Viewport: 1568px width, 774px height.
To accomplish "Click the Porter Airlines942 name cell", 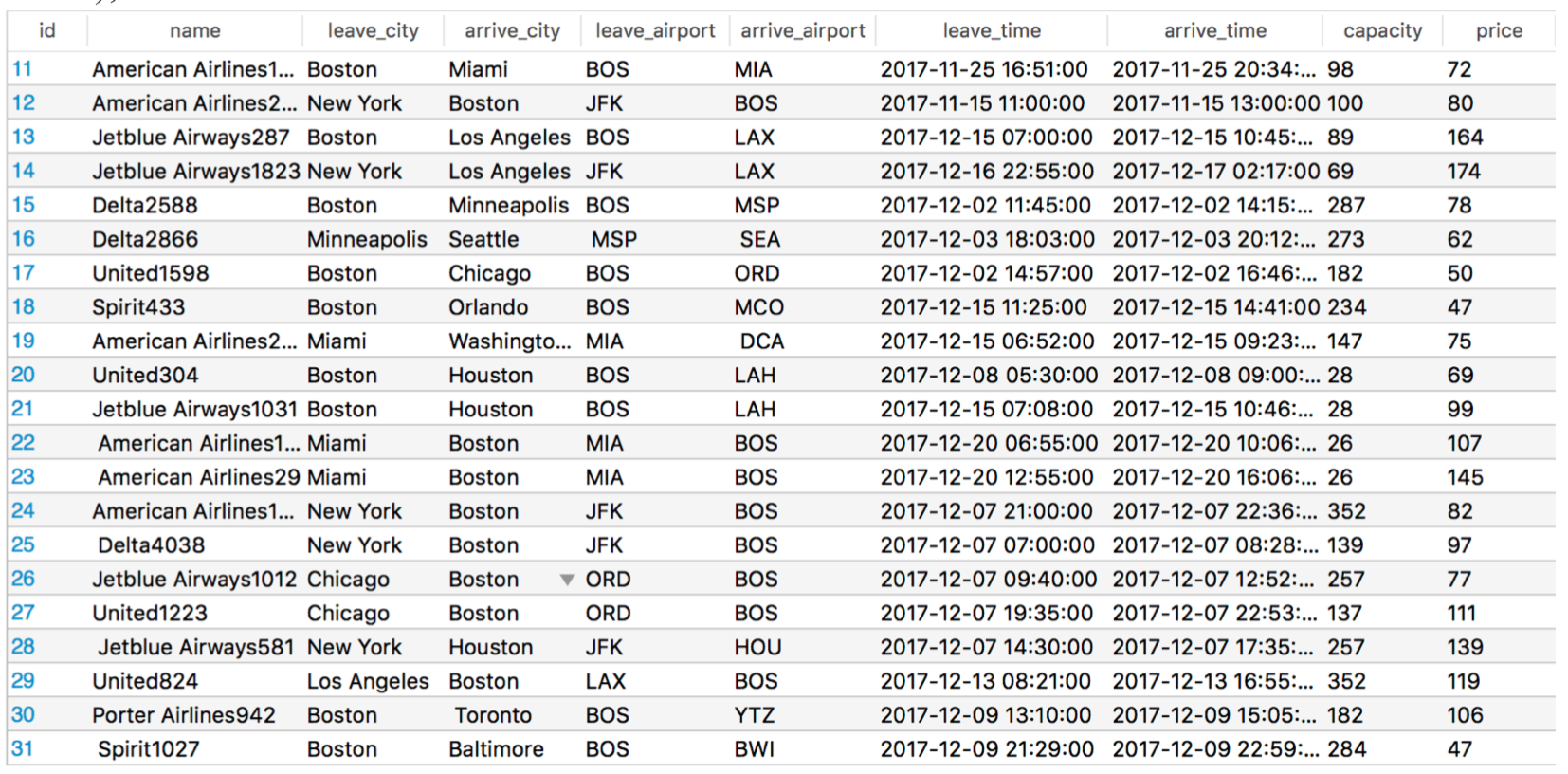I will point(184,715).
